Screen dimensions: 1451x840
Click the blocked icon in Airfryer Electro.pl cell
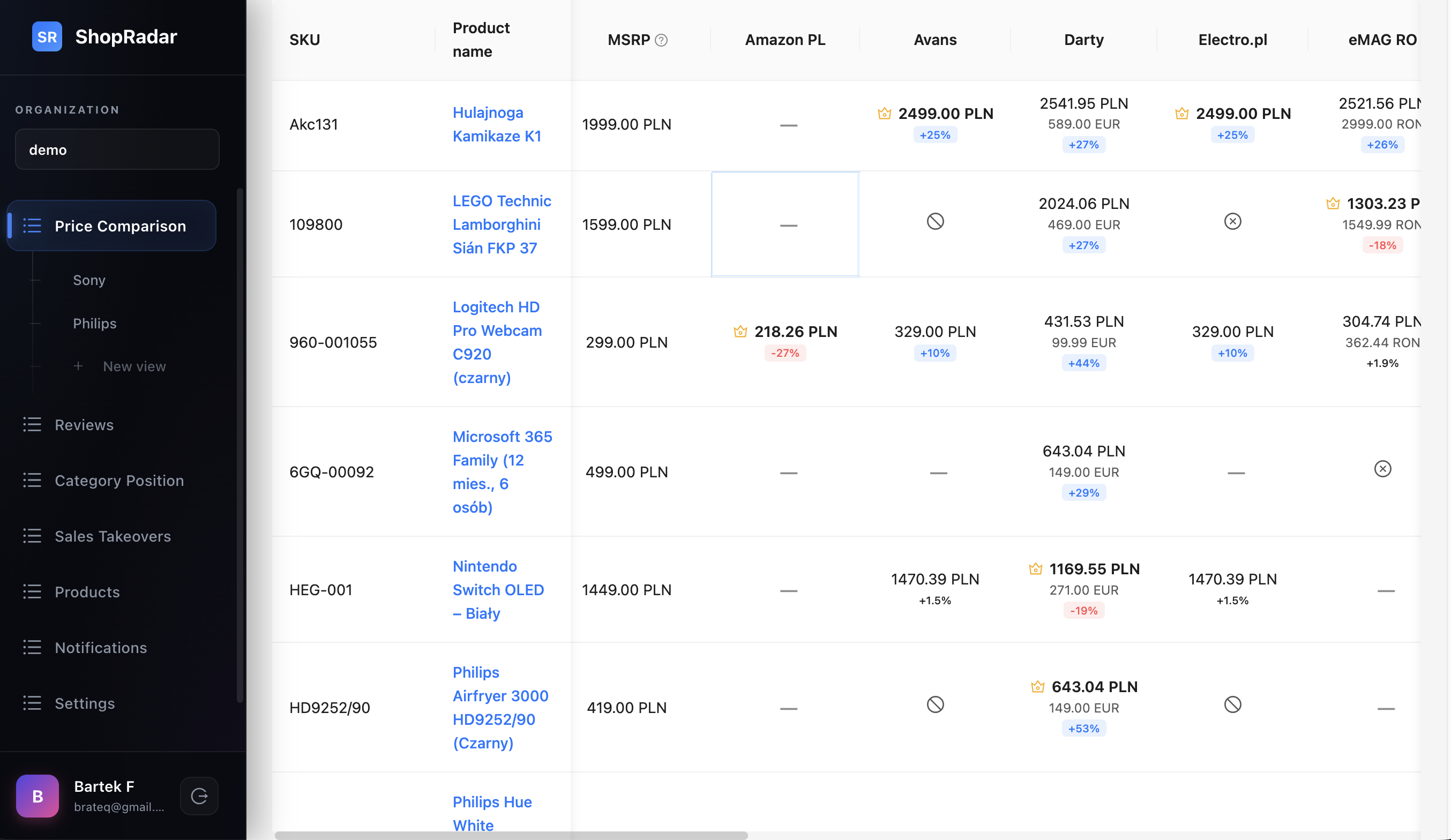click(1232, 704)
